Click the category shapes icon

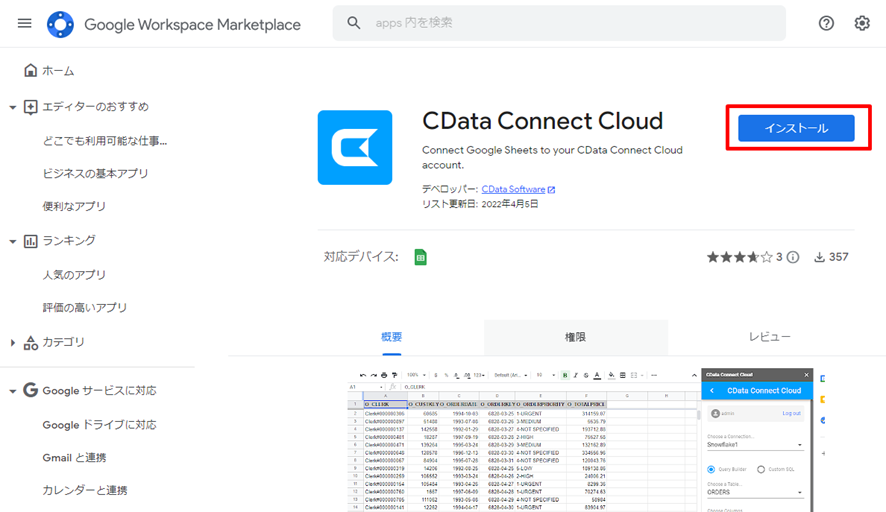coord(31,342)
